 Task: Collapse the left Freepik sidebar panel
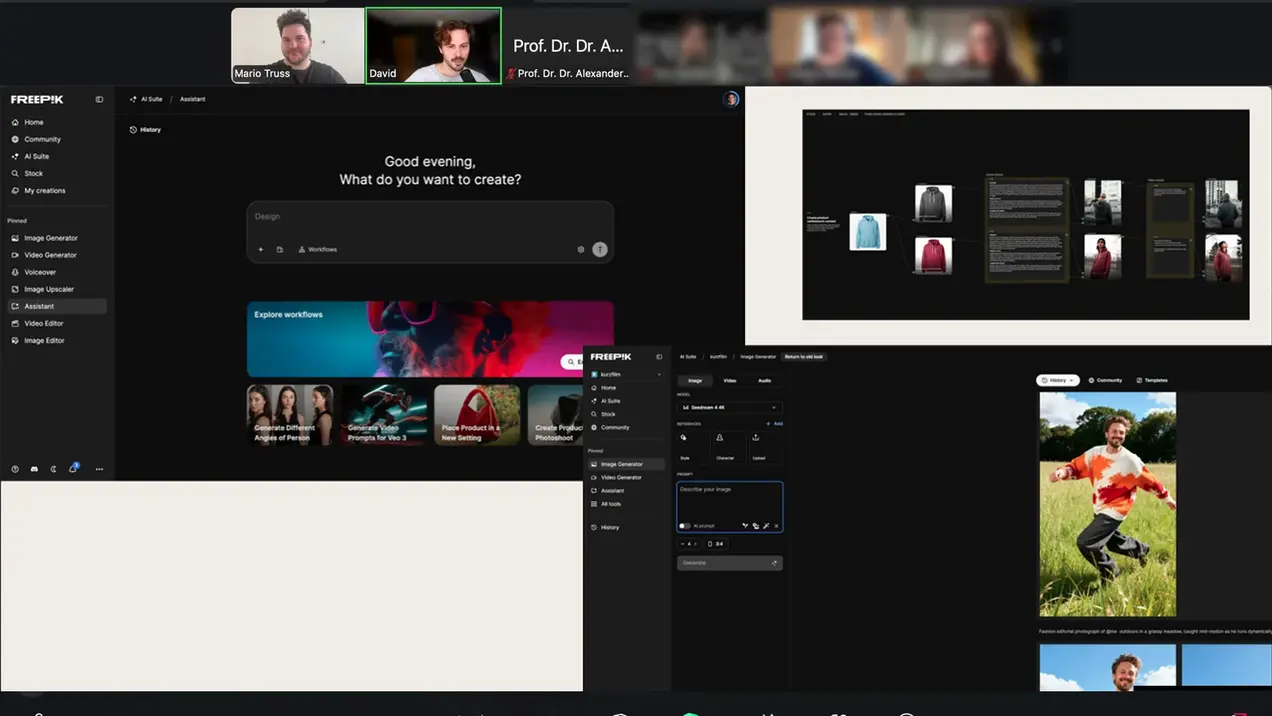coord(99,100)
